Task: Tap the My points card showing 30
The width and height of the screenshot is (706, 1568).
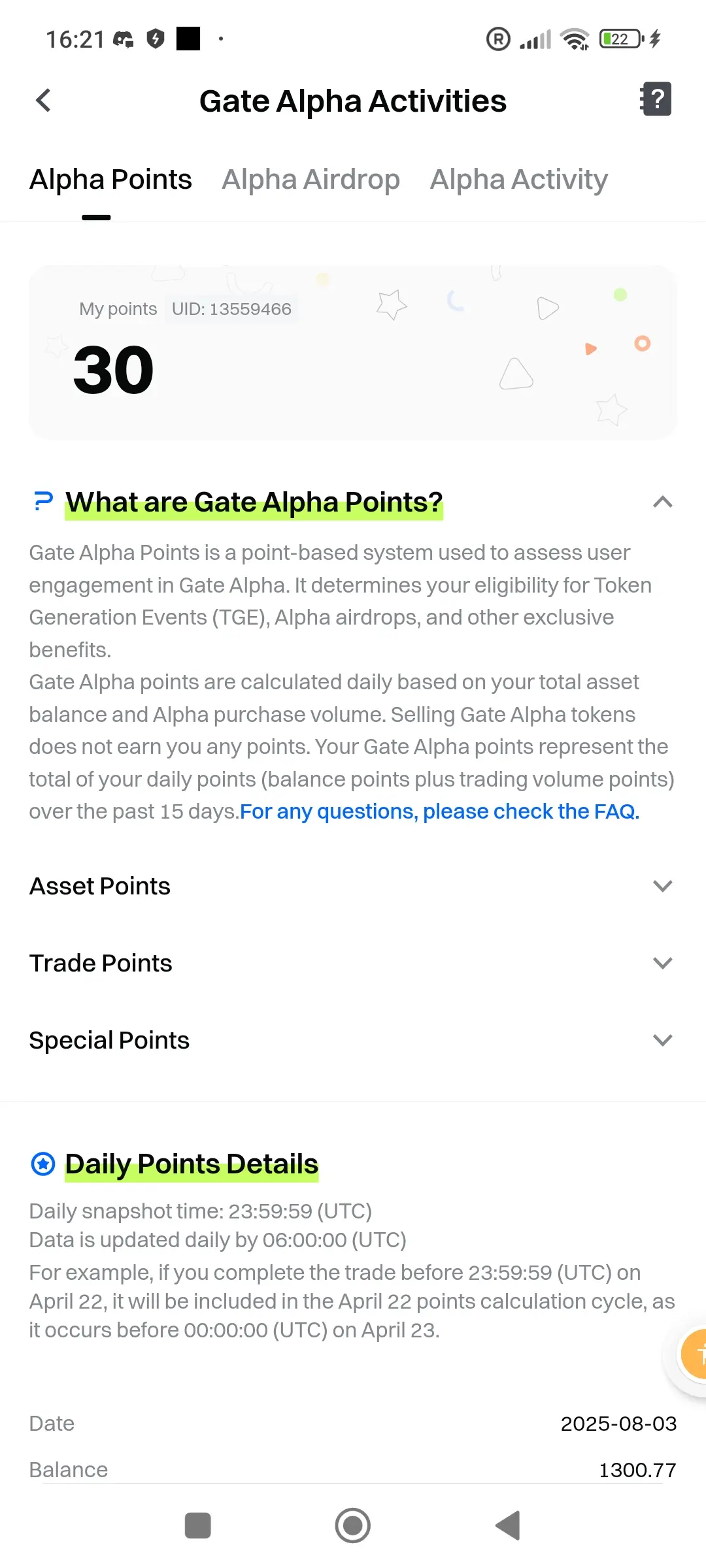Action: [x=353, y=353]
